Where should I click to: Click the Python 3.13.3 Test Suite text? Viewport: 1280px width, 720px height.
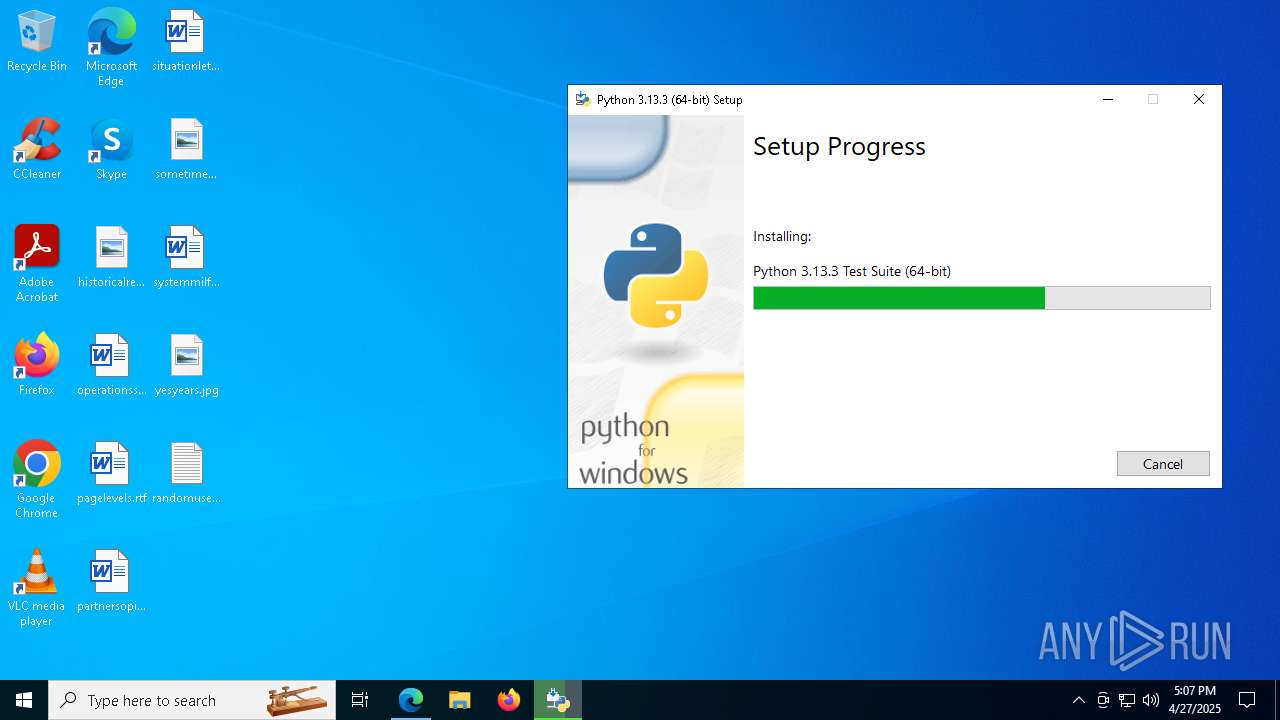[x=852, y=271]
